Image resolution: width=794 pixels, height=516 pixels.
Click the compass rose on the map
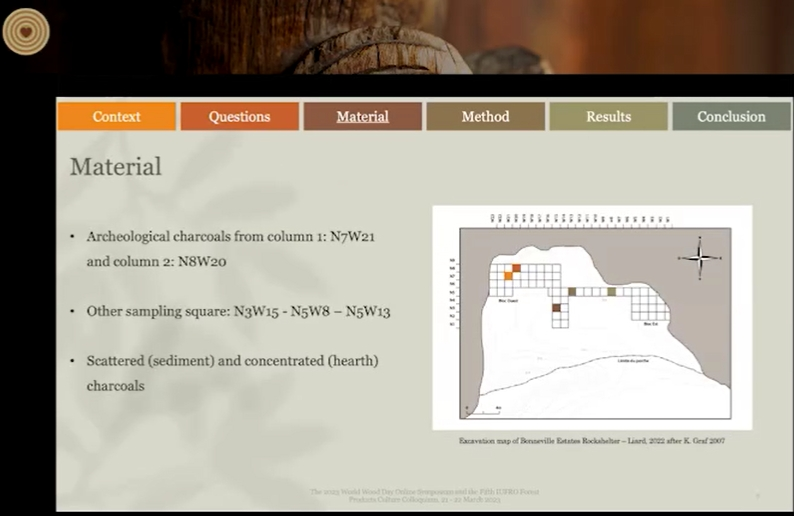700,257
